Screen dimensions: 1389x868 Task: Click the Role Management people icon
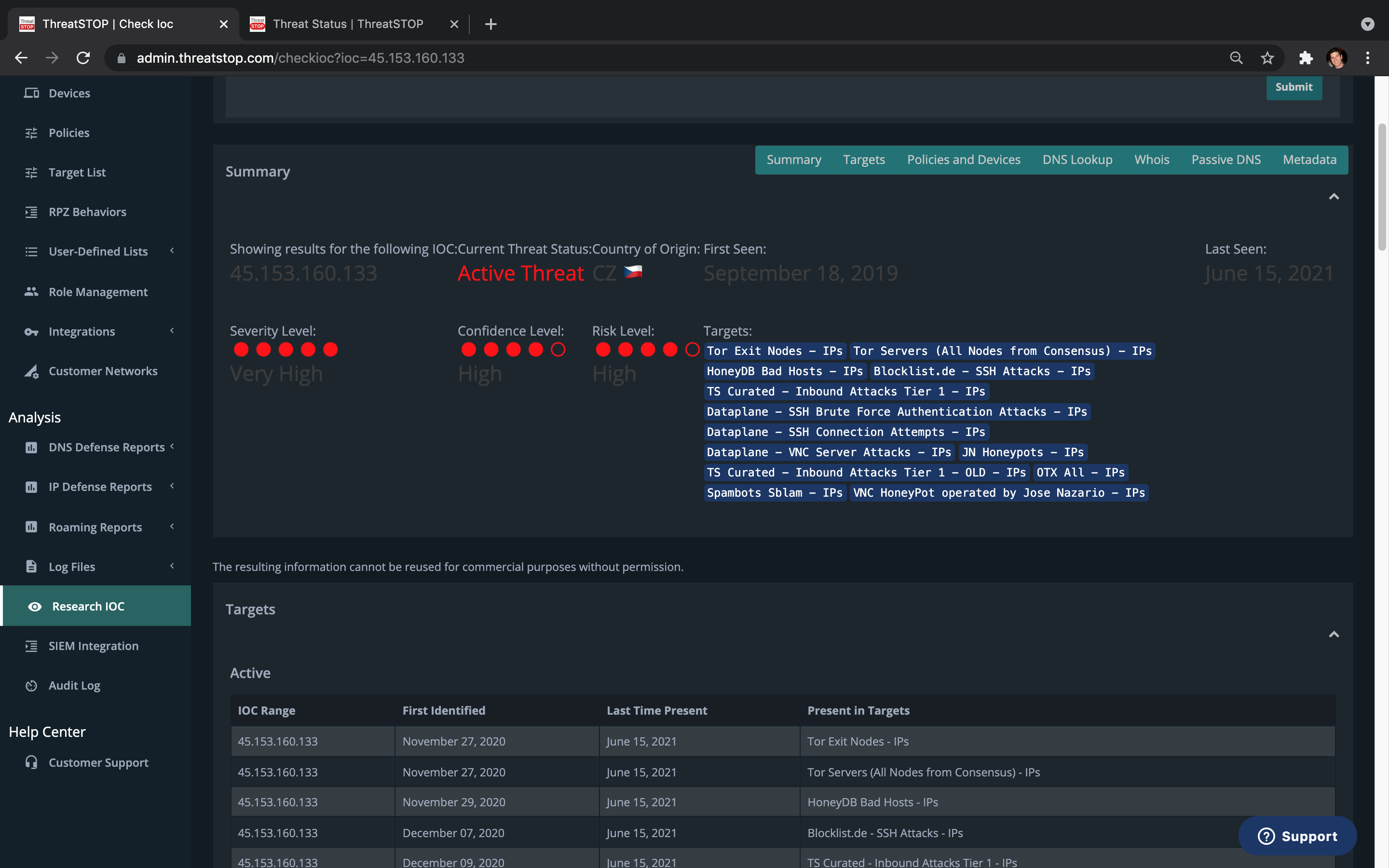[31, 292]
